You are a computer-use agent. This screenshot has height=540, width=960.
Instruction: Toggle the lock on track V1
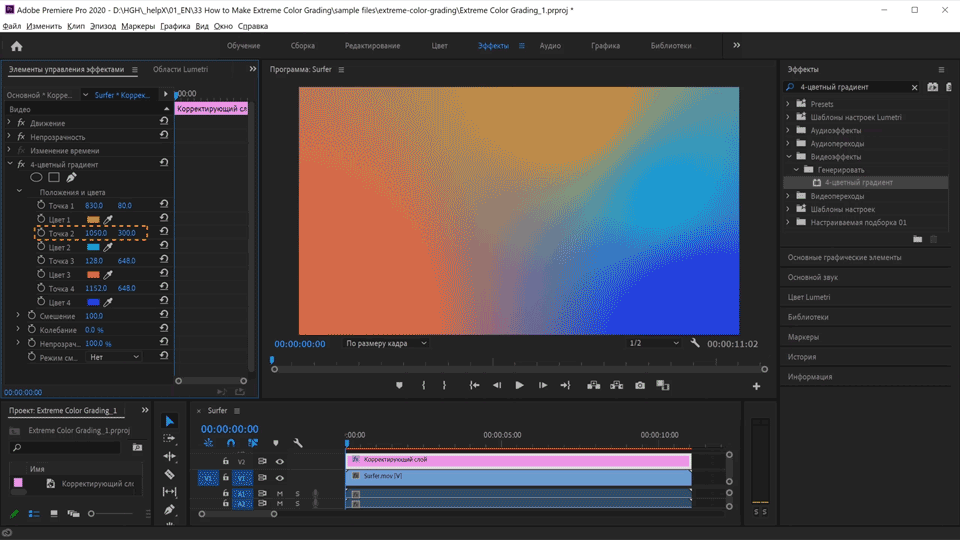pos(226,478)
